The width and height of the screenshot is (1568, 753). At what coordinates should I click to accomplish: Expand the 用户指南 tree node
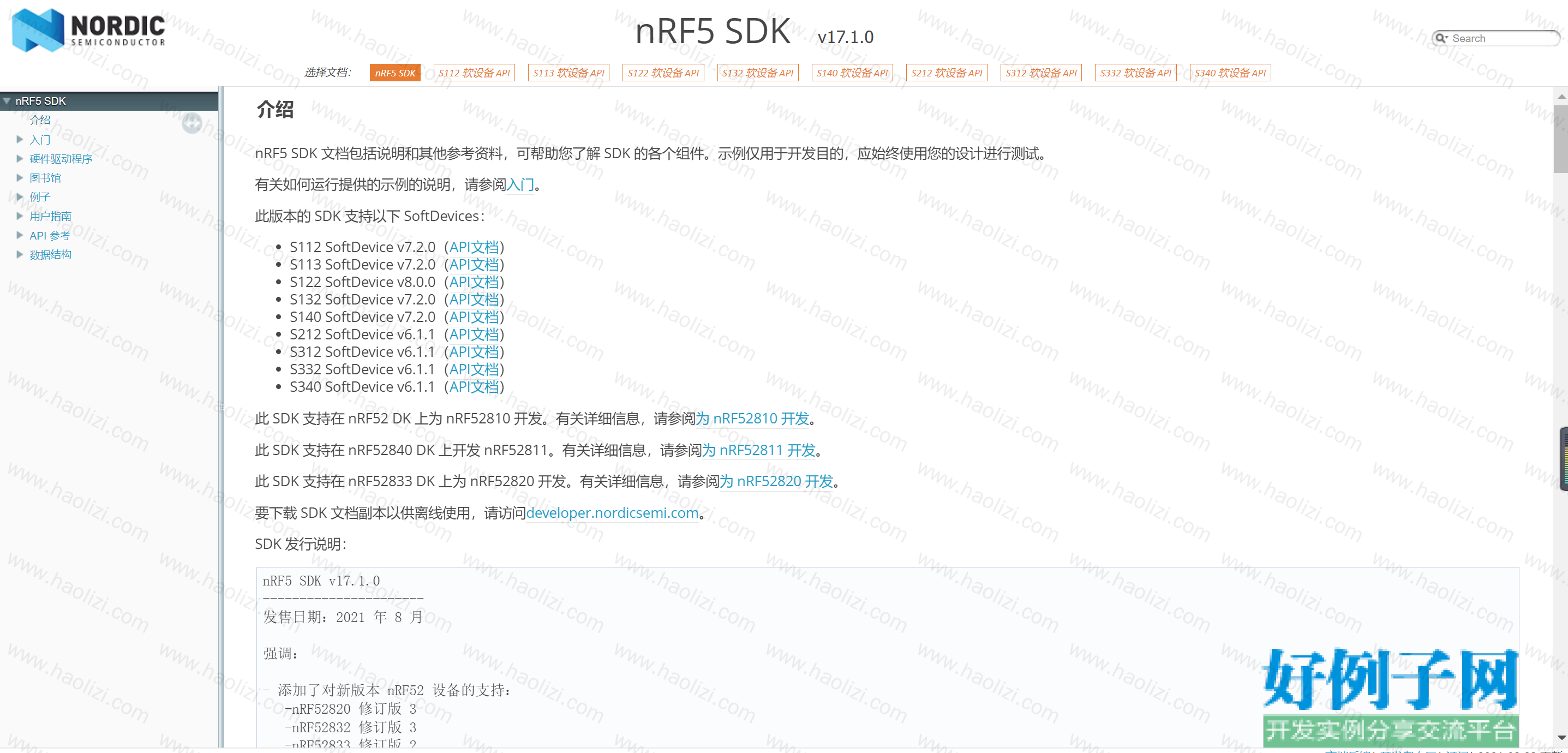click(x=20, y=216)
